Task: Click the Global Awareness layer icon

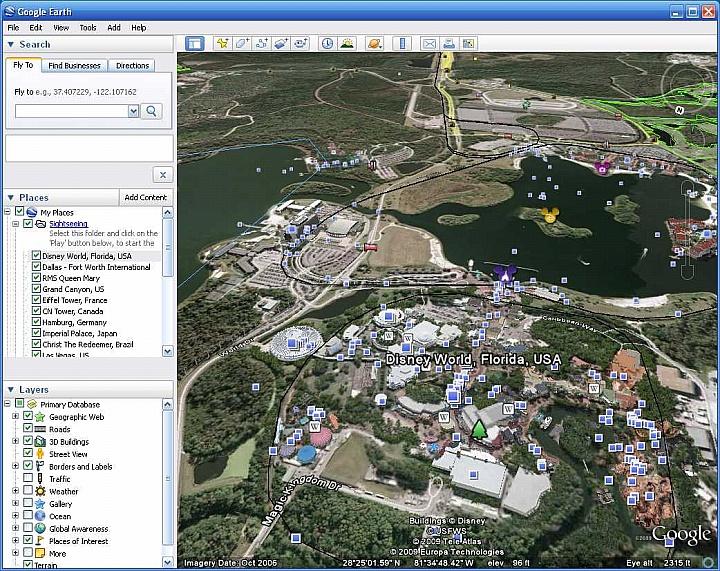Action: click(x=40, y=528)
